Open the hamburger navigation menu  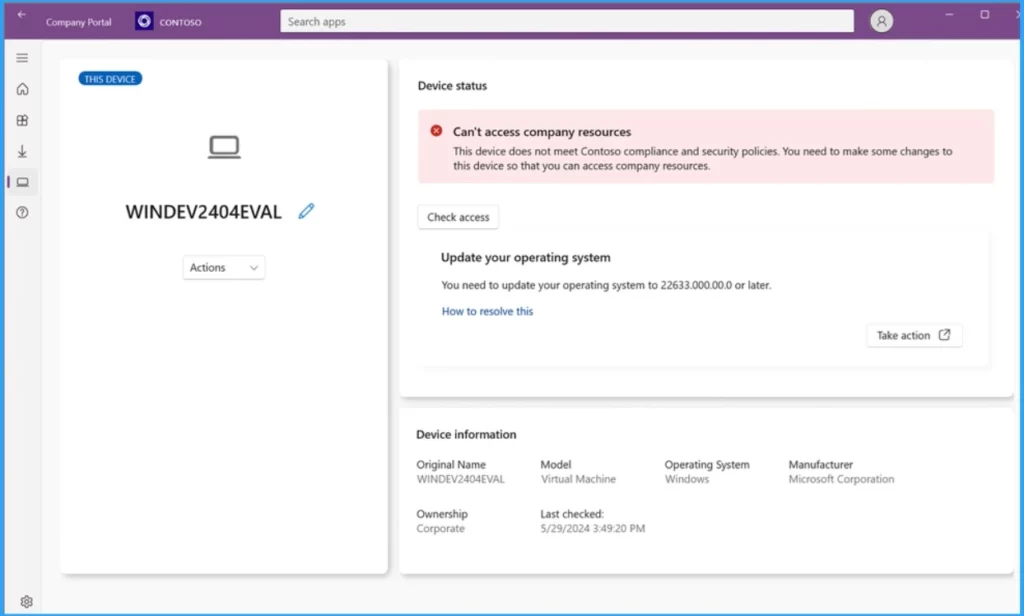(22, 58)
